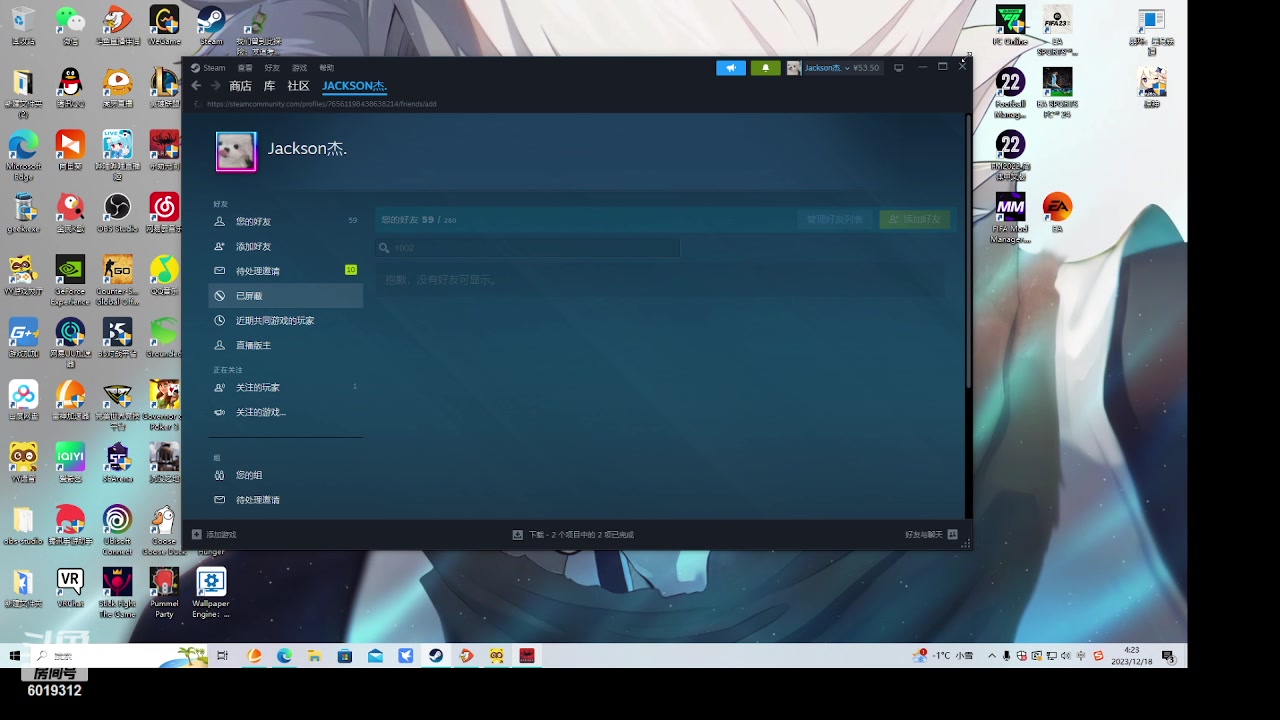Go to the Steam 商店 store tab
Image resolution: width=1280 pixels, height=720 pixels.
pos(240,86)
